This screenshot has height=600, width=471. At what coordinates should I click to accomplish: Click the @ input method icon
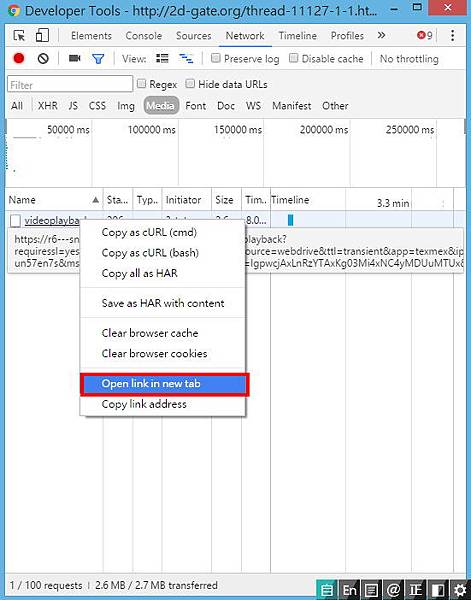click(x=394, y=590)
